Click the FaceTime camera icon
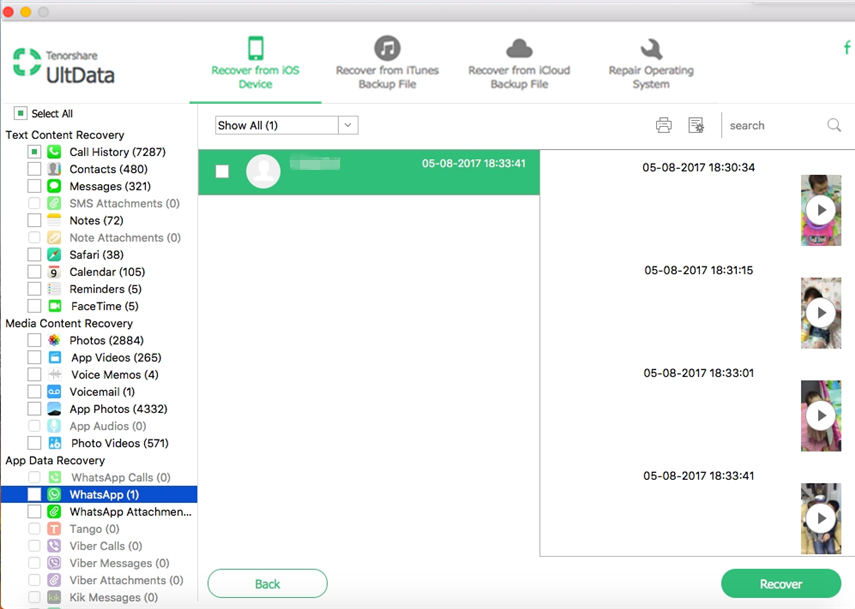The height and width of the screenshot is (609, 855). tap(55, 306)
